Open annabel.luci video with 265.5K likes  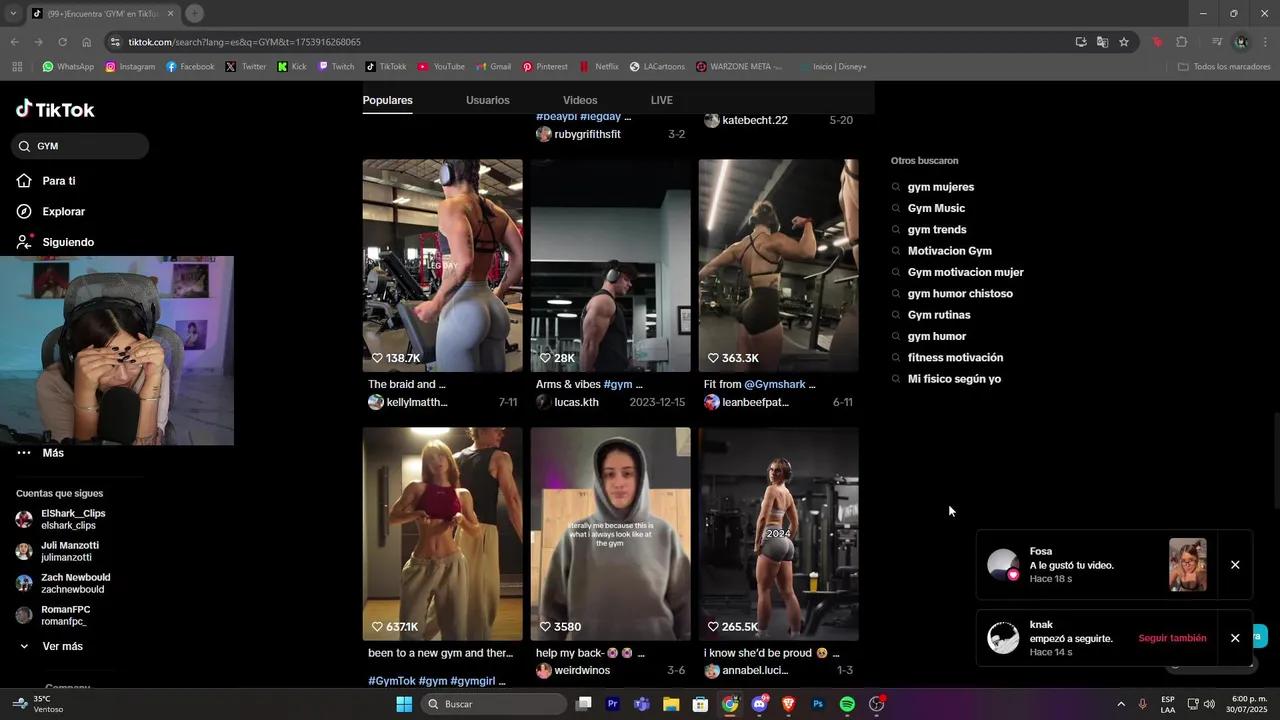pos(778,534)
